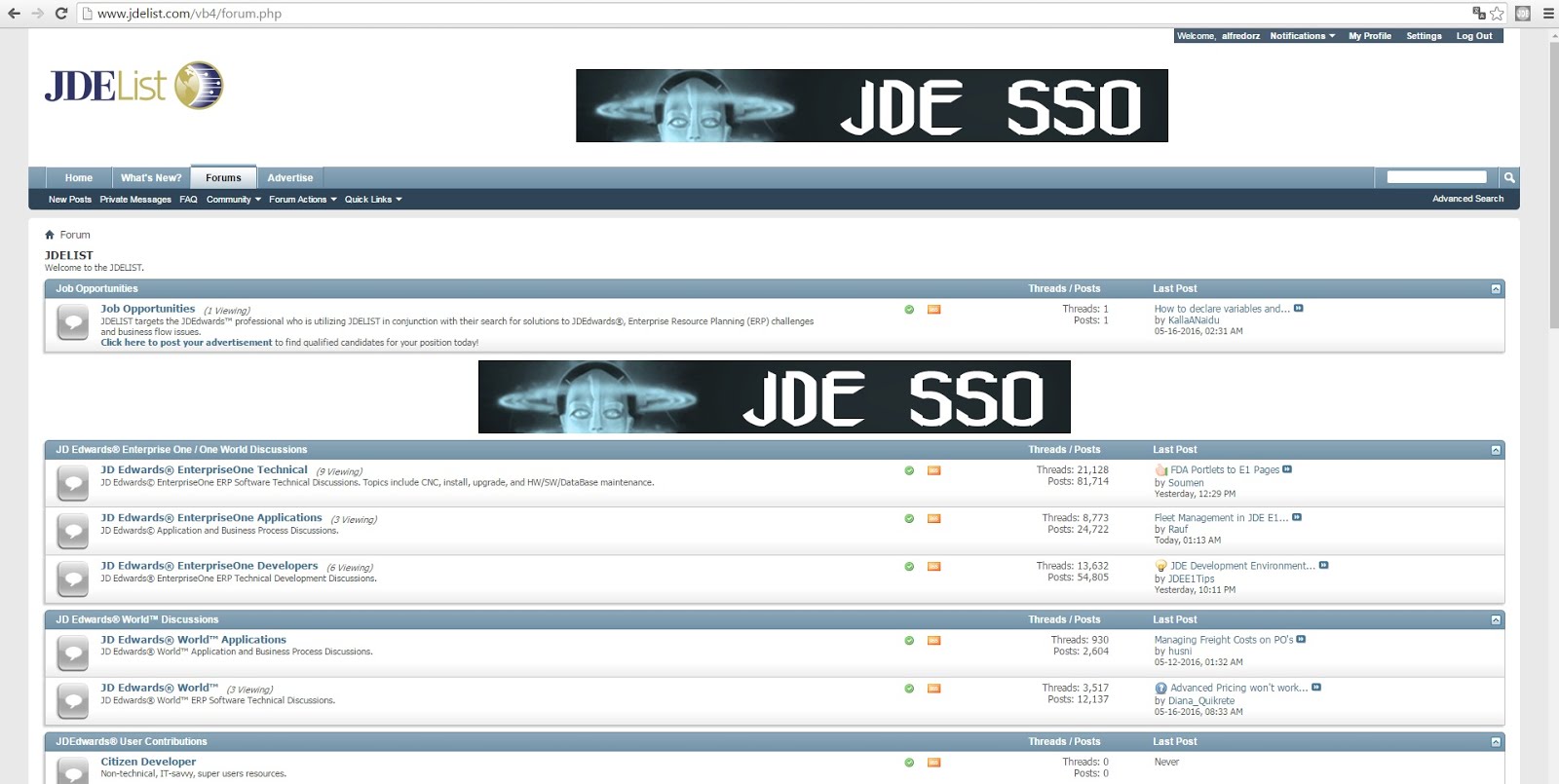Collapse the Enterprise One / One World Discussions category
The height and width of the screenshot is (784, 1559).
click(1496, 450)
